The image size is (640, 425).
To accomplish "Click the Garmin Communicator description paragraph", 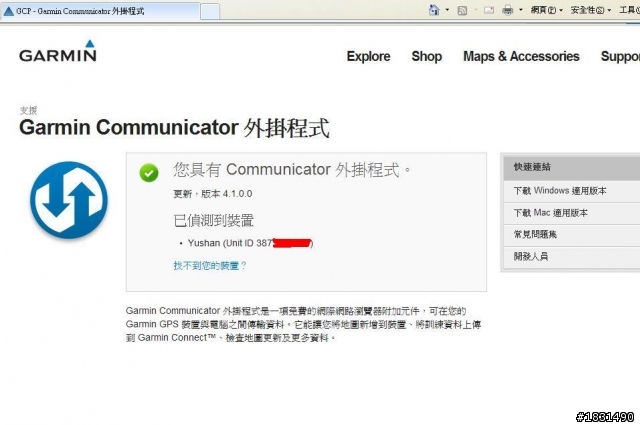I will [303, 324].
